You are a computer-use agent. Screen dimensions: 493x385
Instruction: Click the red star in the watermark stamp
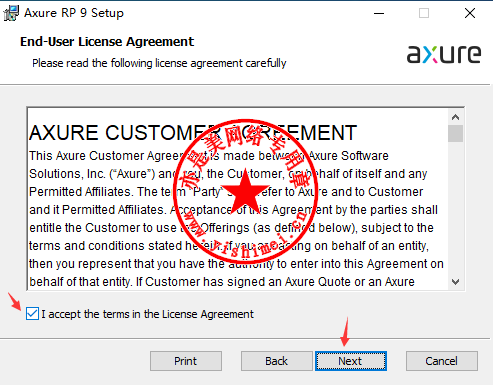[x=245, y=191]
